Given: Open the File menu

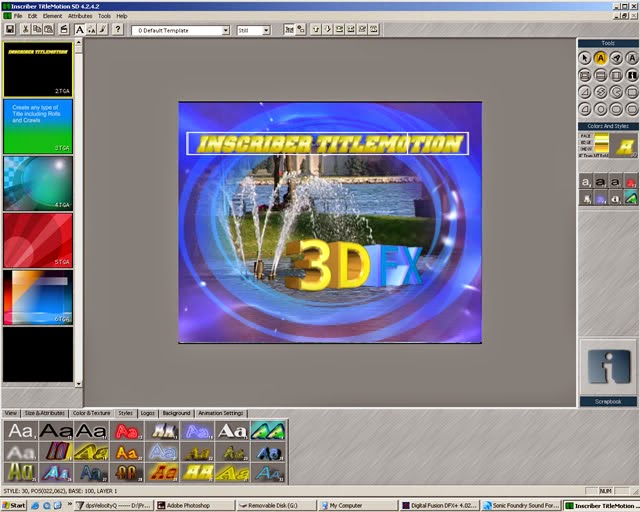Looking at the screenshot, I should click(x=18, y=16).
